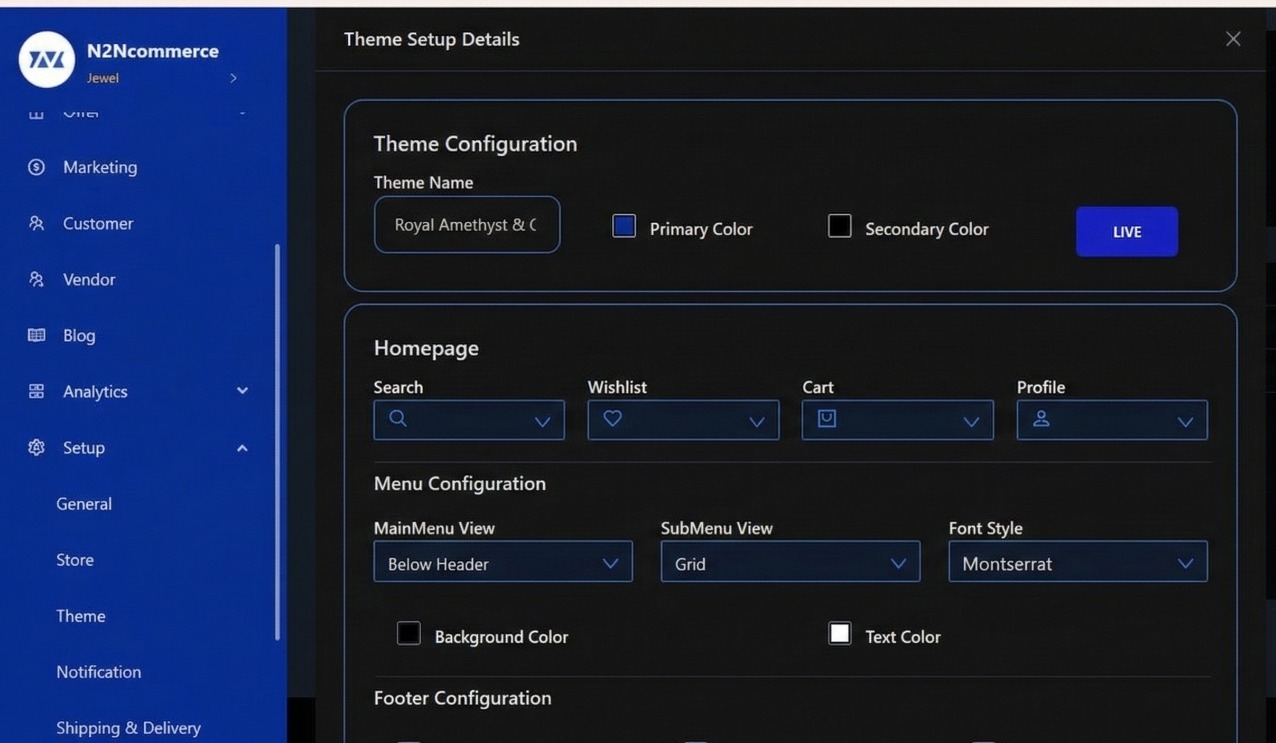Click the Customer person icon
The height and width of the screenshot is (743, 1276).
(x=36, y=223)
